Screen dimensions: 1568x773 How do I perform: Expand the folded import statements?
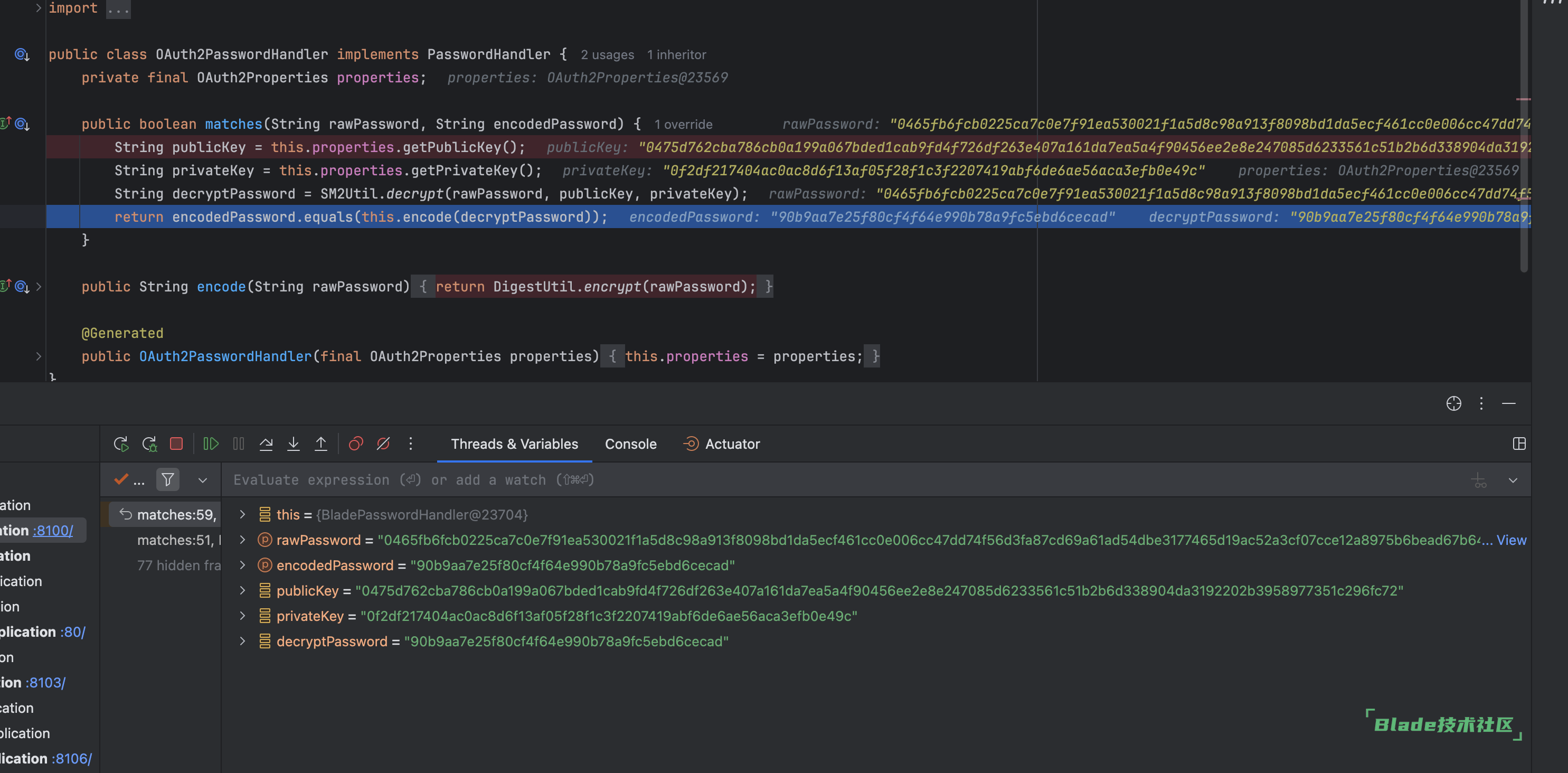(39, 8)
